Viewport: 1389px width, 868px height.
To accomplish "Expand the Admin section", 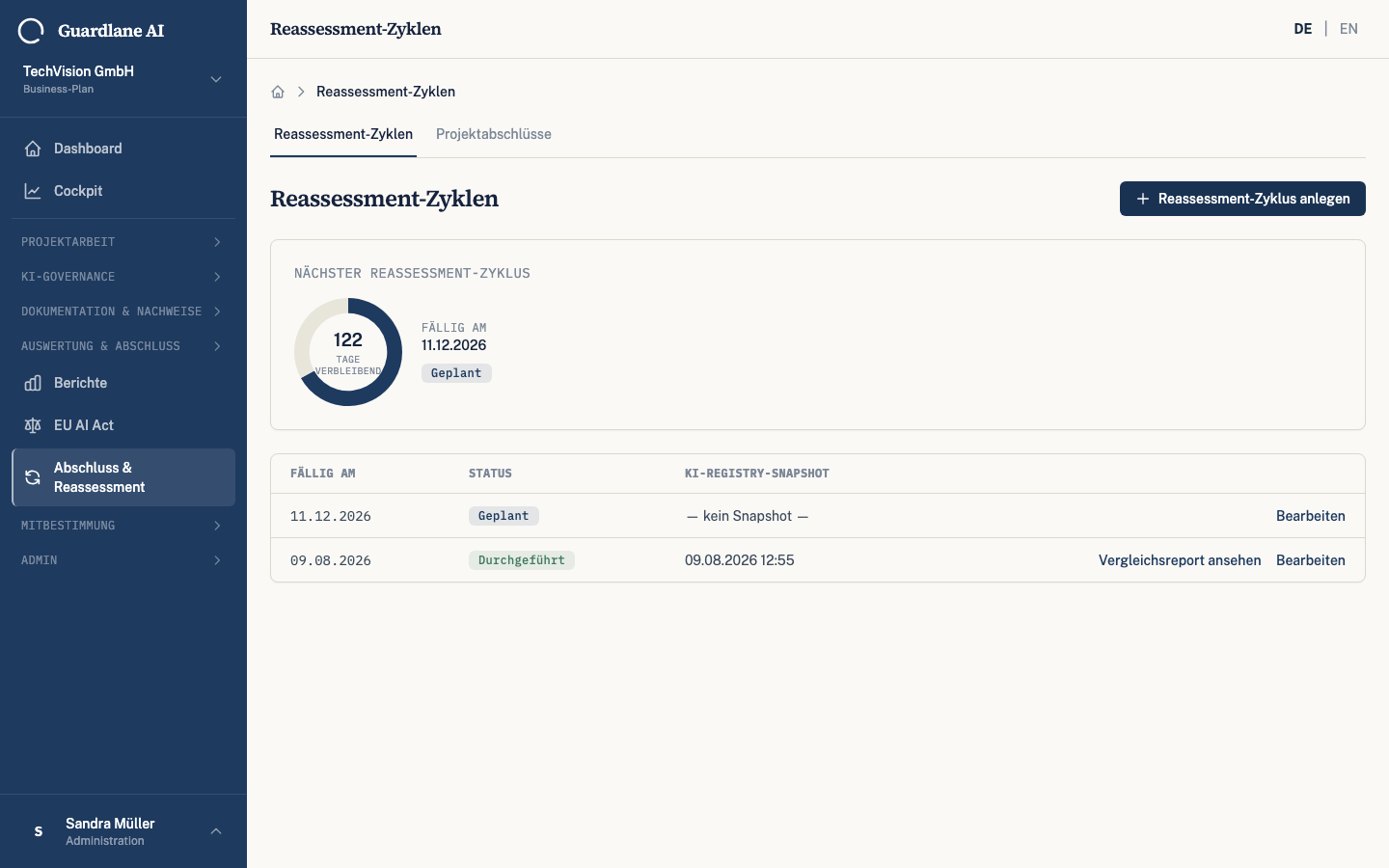I will tap(123, 560).
